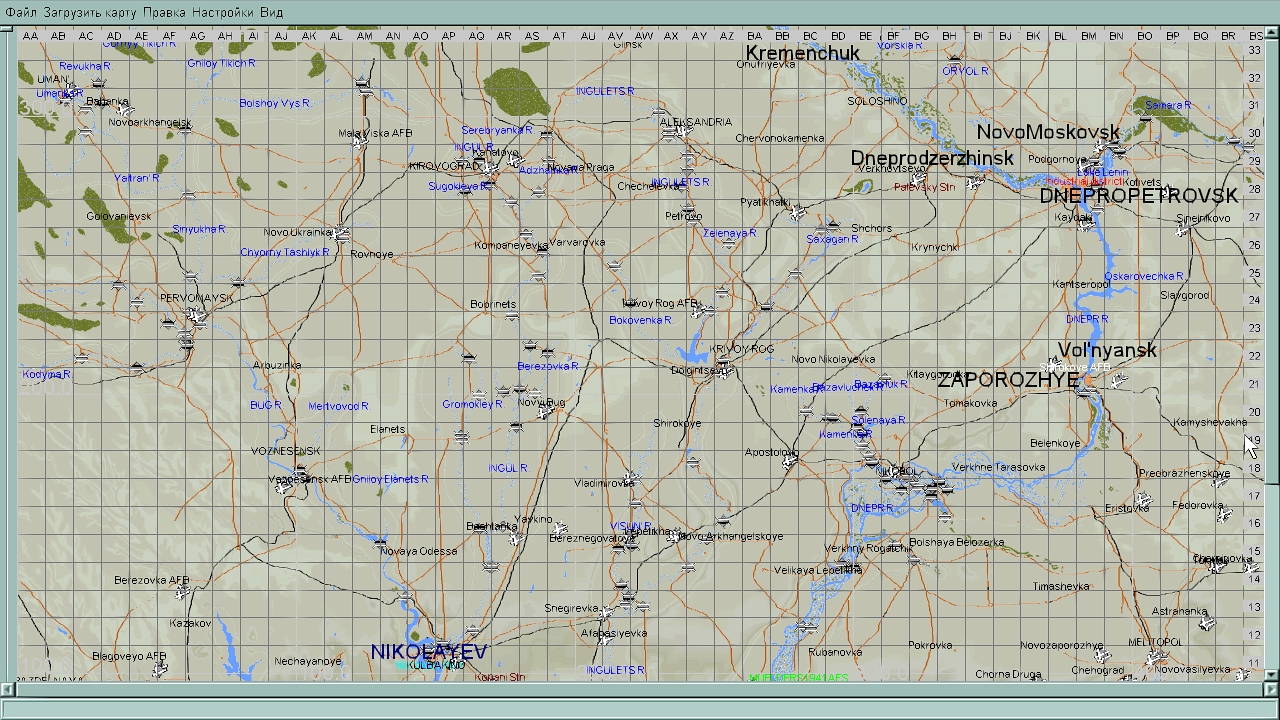The image size is (1280, 720).
Task: Select the airfield icon near Pyatikhatki
Action: pyautogui.click(x=797, y=212)
